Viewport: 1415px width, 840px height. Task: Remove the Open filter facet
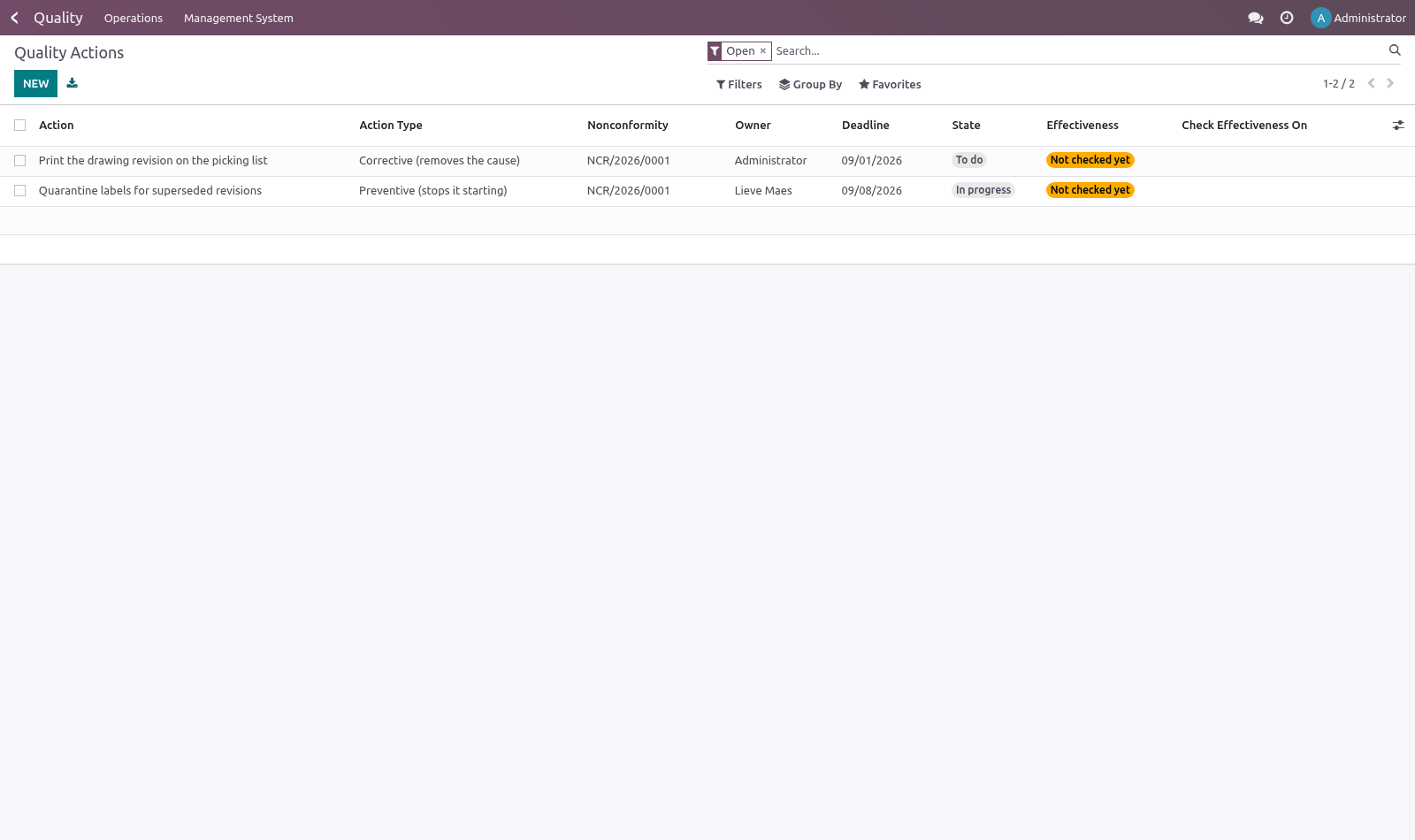coord(762,51)
